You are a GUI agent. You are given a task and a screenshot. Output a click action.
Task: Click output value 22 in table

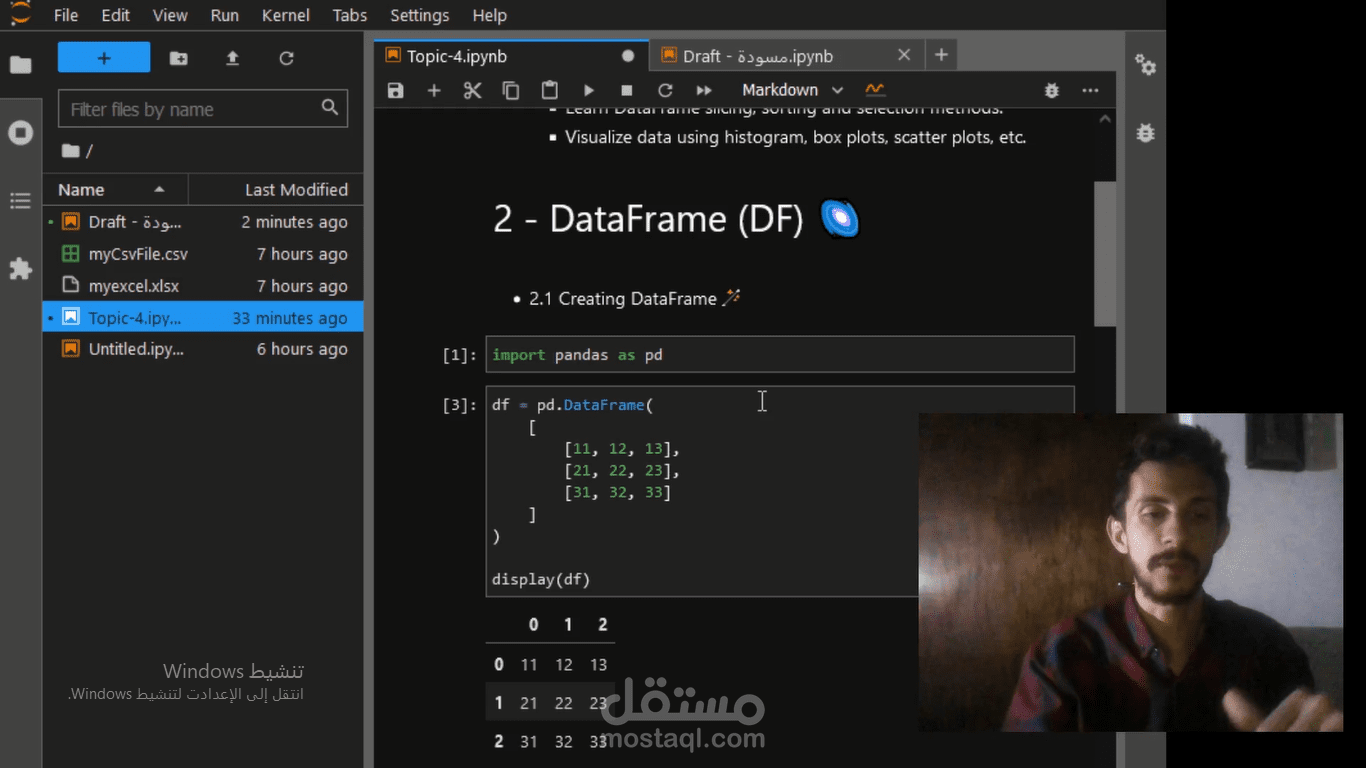point(564,703)
